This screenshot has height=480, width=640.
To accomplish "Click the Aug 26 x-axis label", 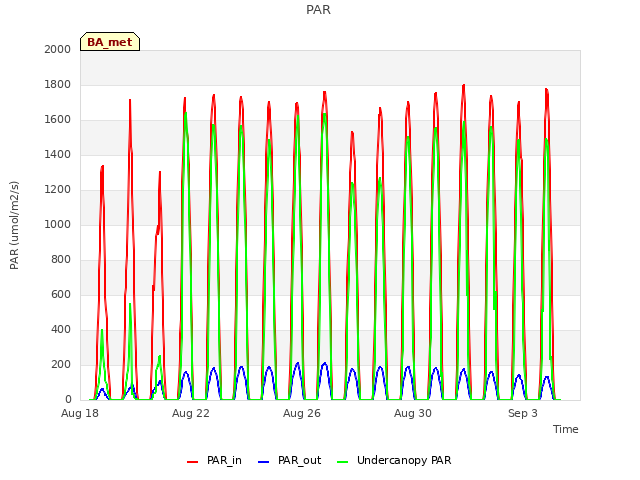I will [302, 413].
